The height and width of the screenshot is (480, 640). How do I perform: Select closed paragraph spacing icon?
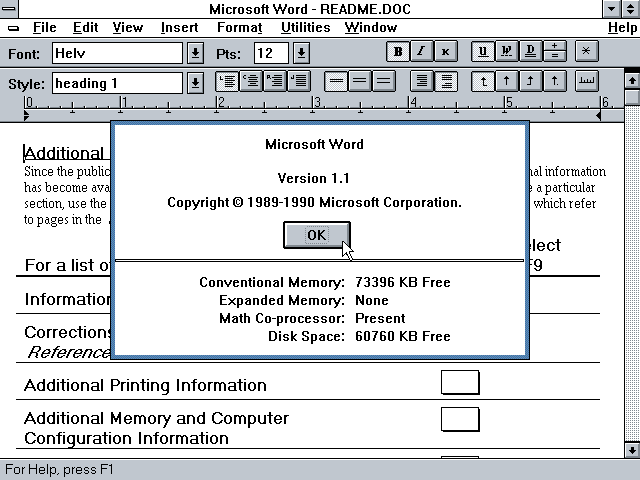pyautogui.click(x=421, y=81)
